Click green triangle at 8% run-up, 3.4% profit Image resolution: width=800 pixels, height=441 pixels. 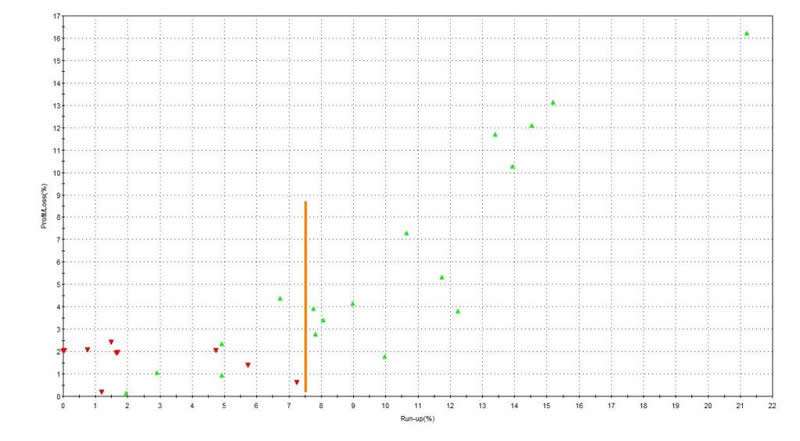pyautogui.click(x=322, y=321)
